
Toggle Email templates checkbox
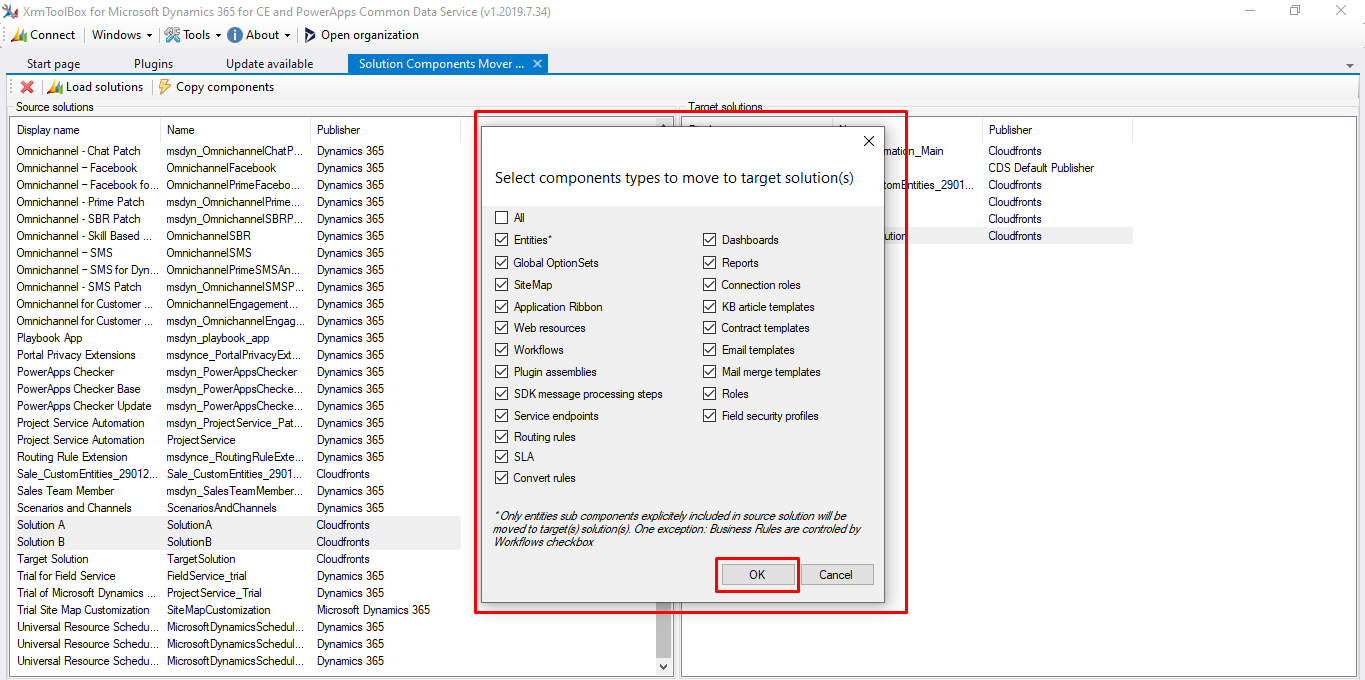click(x=709, y=350)
